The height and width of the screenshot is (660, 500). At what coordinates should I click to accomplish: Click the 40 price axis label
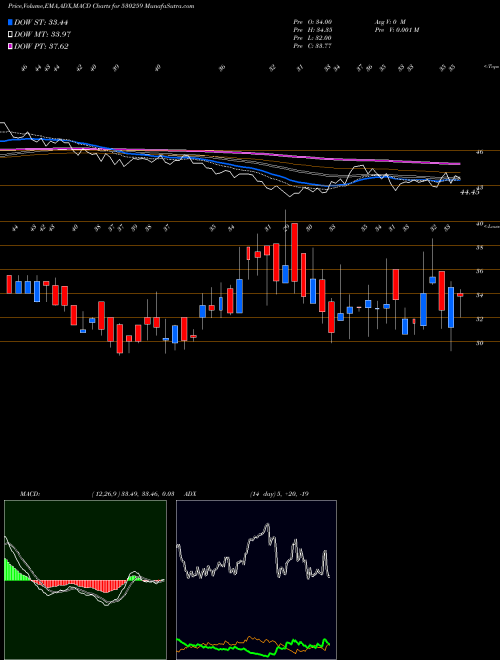(x=479, y=224)
